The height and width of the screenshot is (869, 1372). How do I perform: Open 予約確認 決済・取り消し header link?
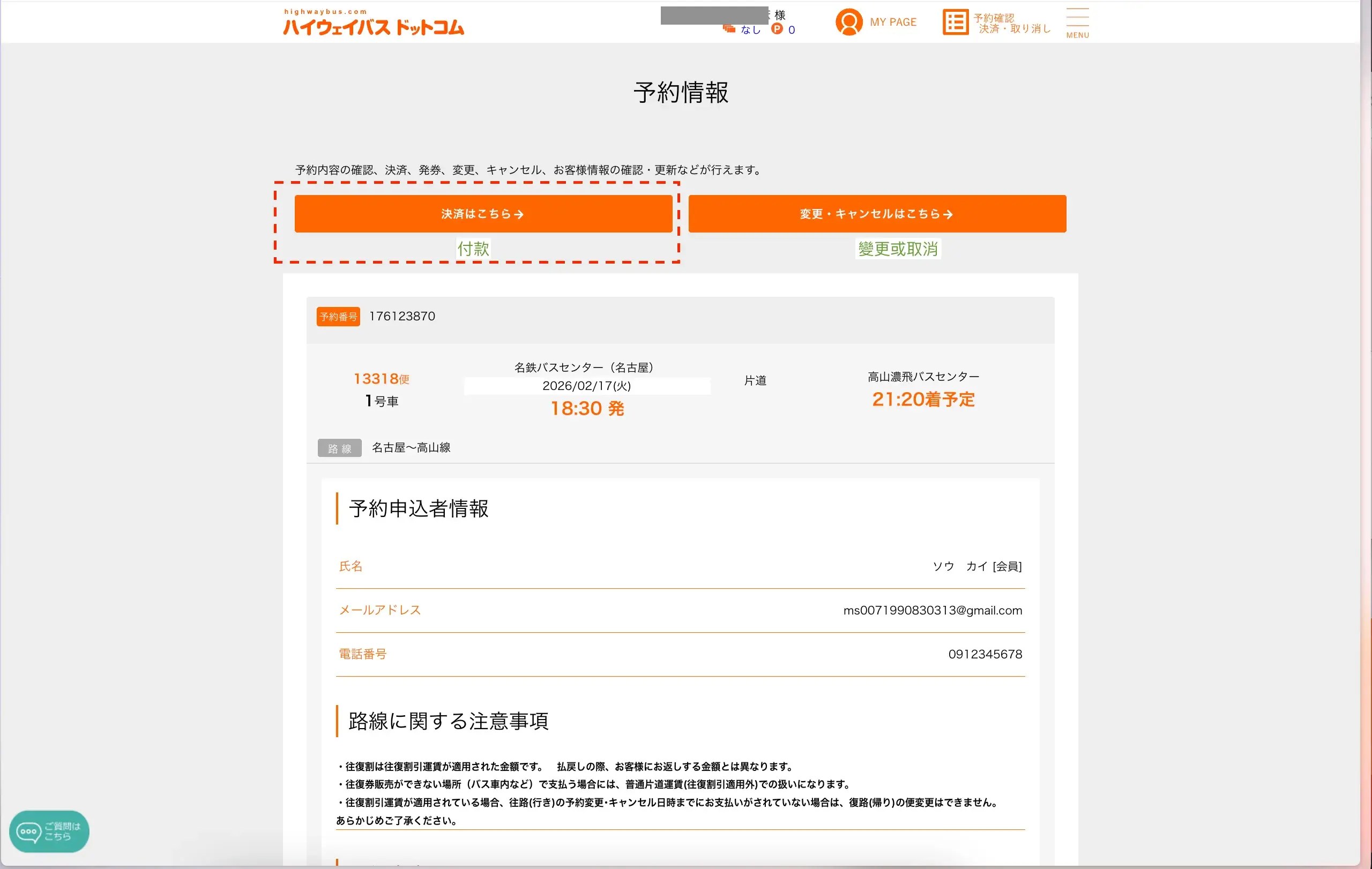[1011, 24]
